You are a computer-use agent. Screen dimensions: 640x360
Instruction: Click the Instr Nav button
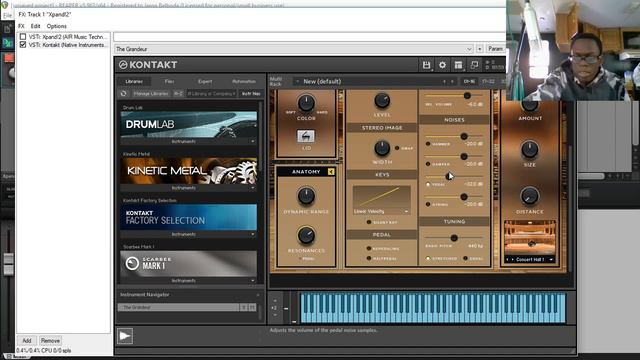[x=251, y=93]
